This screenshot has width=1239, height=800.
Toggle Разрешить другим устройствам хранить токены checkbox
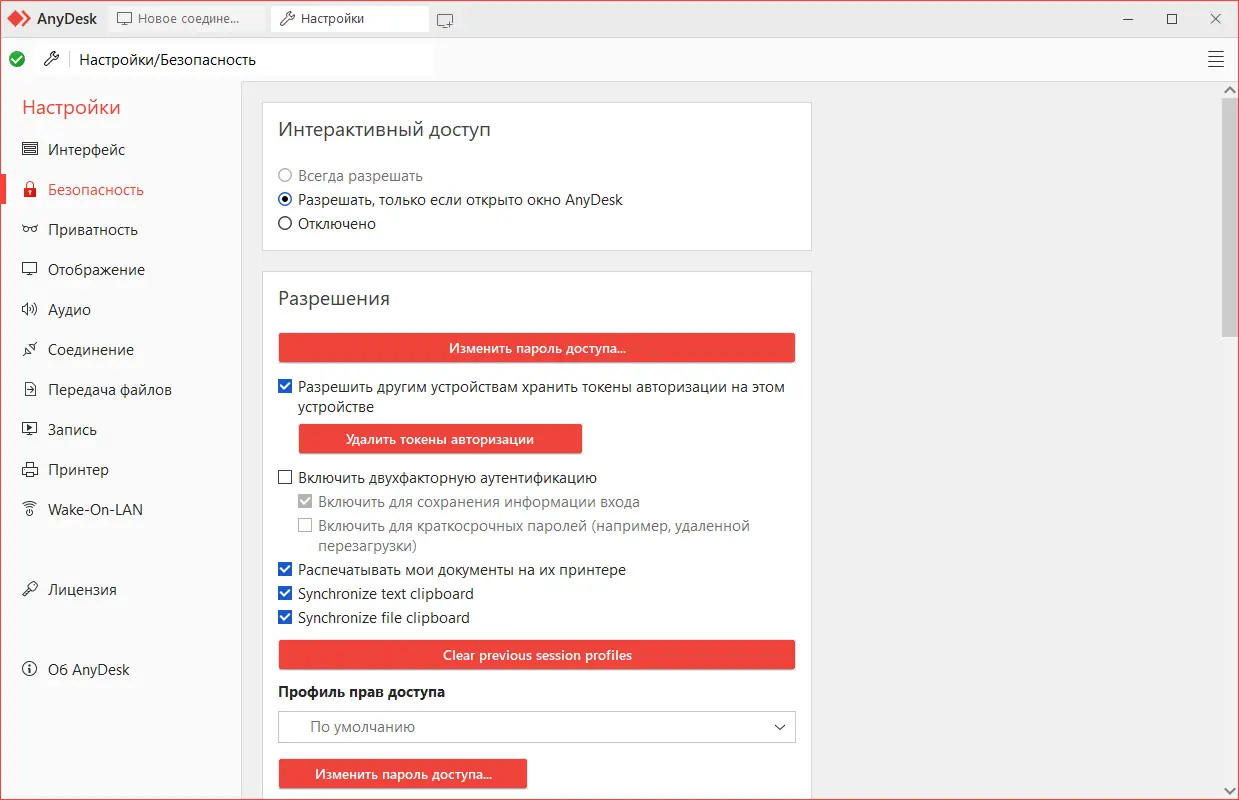pos(285,386)
